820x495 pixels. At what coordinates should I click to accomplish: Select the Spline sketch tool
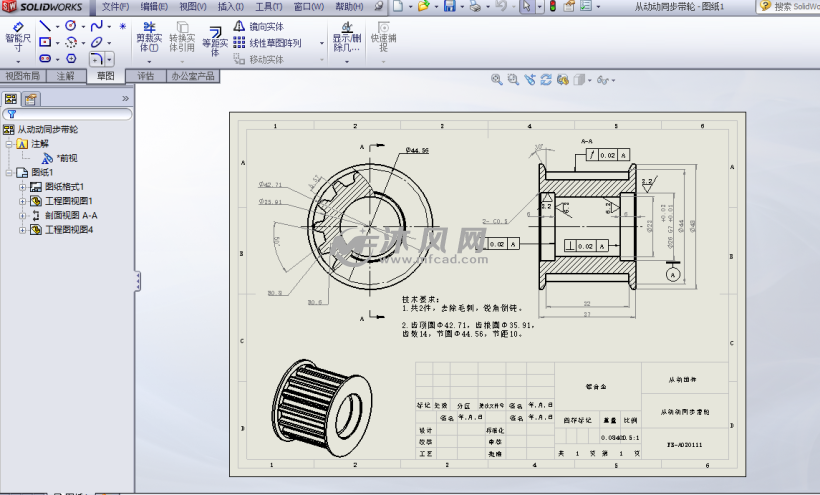coord(96,26)
